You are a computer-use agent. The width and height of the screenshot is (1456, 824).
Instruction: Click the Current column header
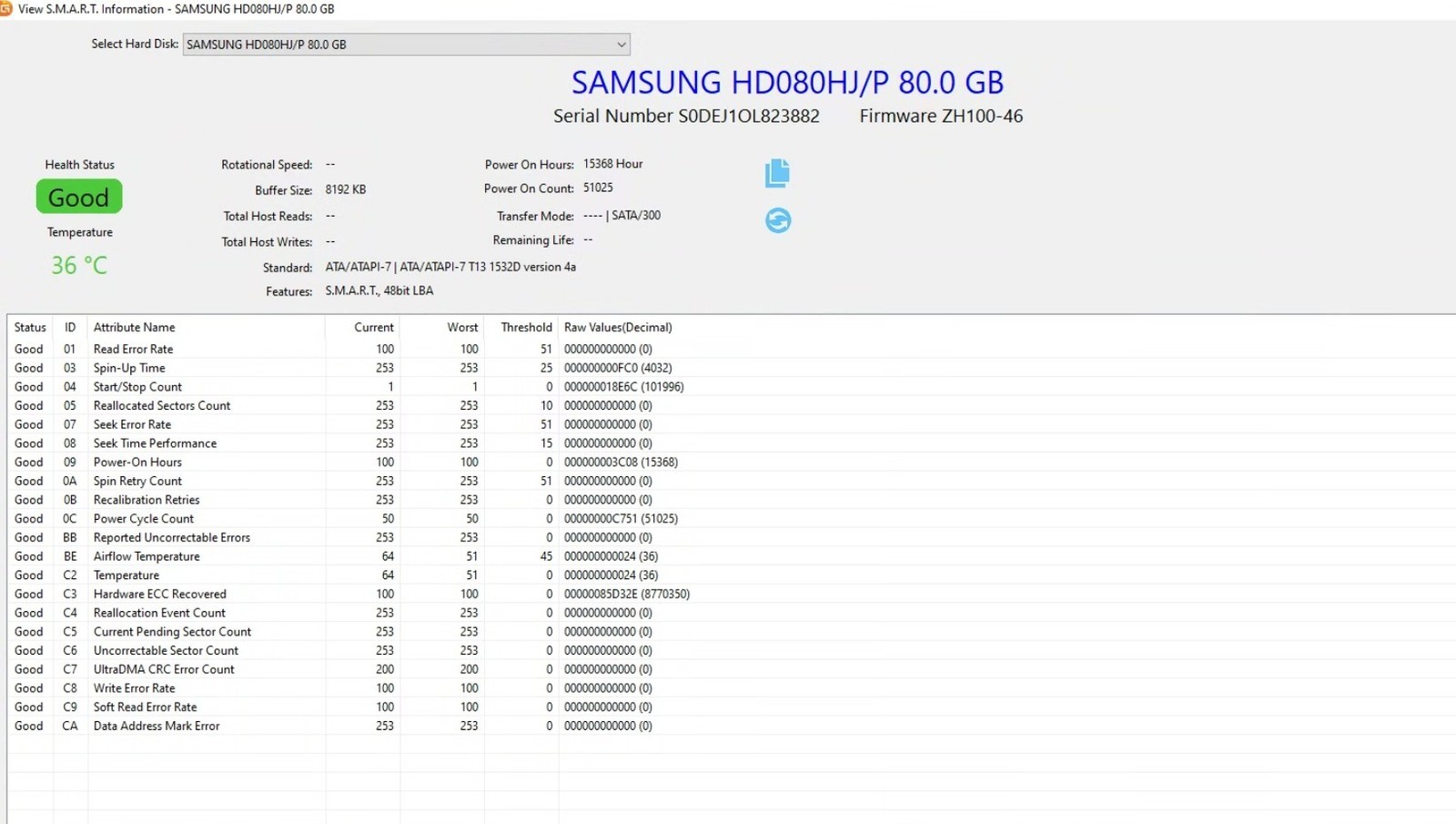[x=362, y=327]
